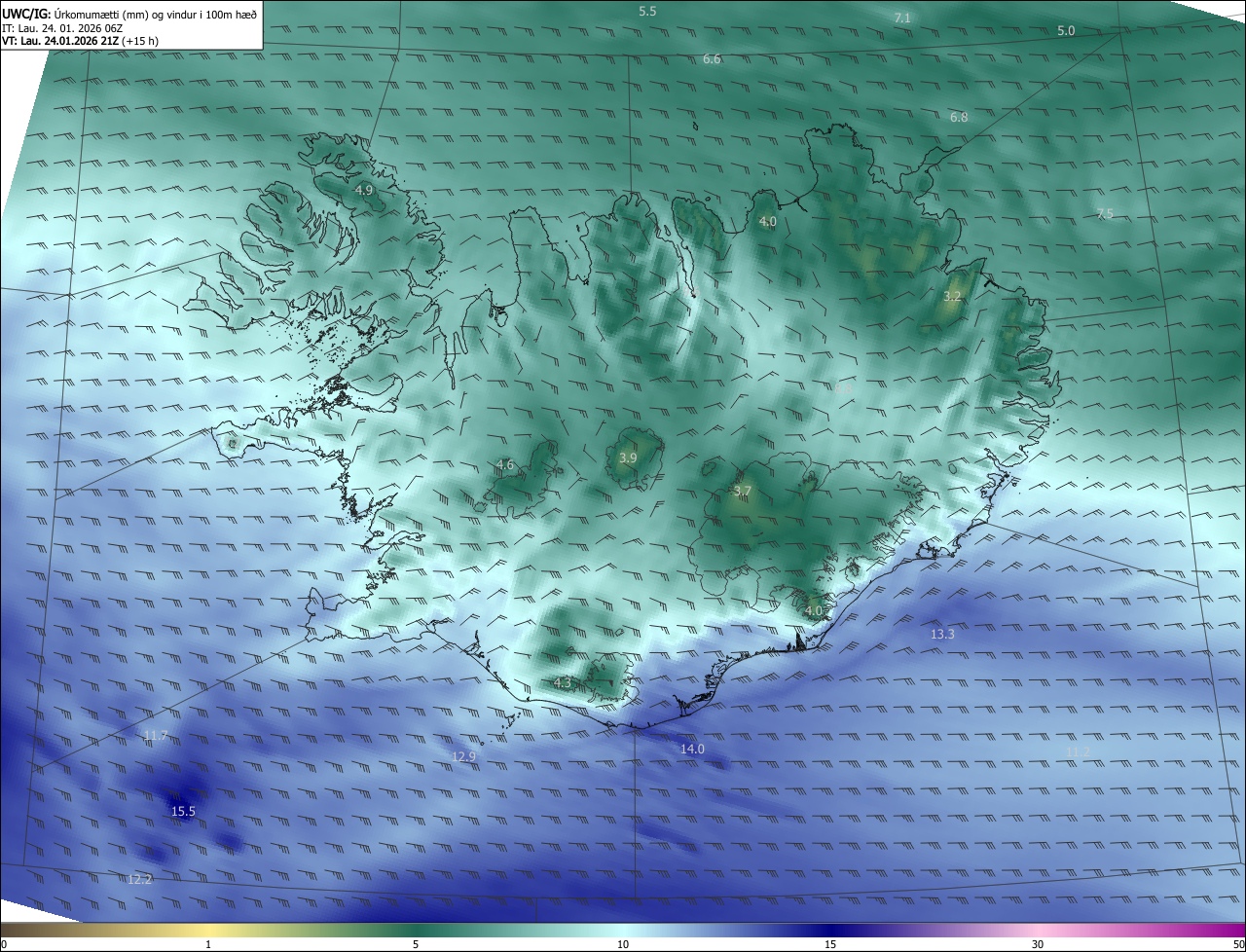
Task: Click the 6.8 value label
Action: coord(959,117)
